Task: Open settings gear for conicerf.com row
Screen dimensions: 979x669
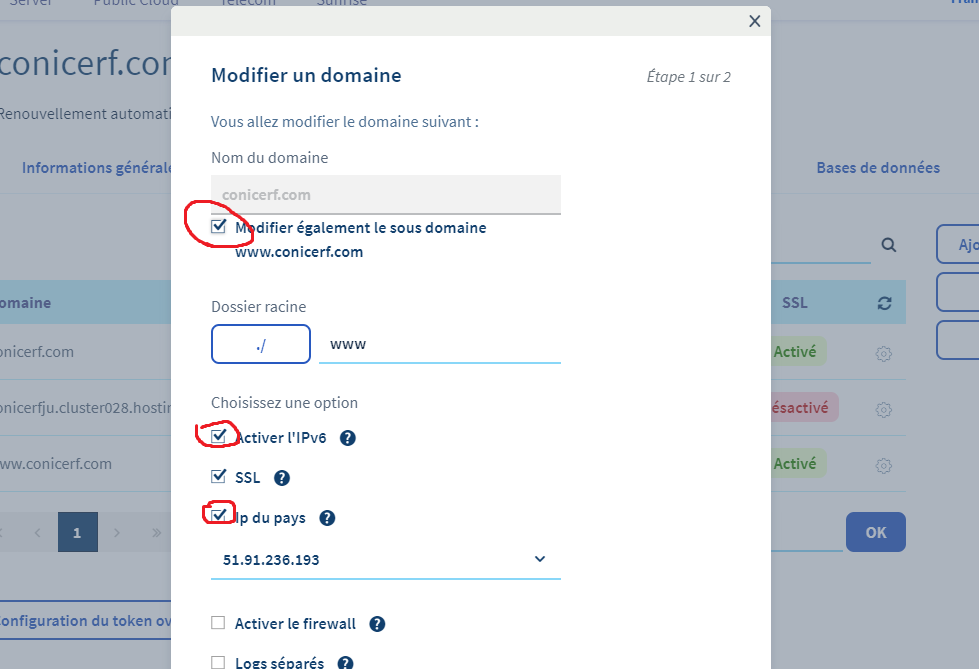Action: 883,353
